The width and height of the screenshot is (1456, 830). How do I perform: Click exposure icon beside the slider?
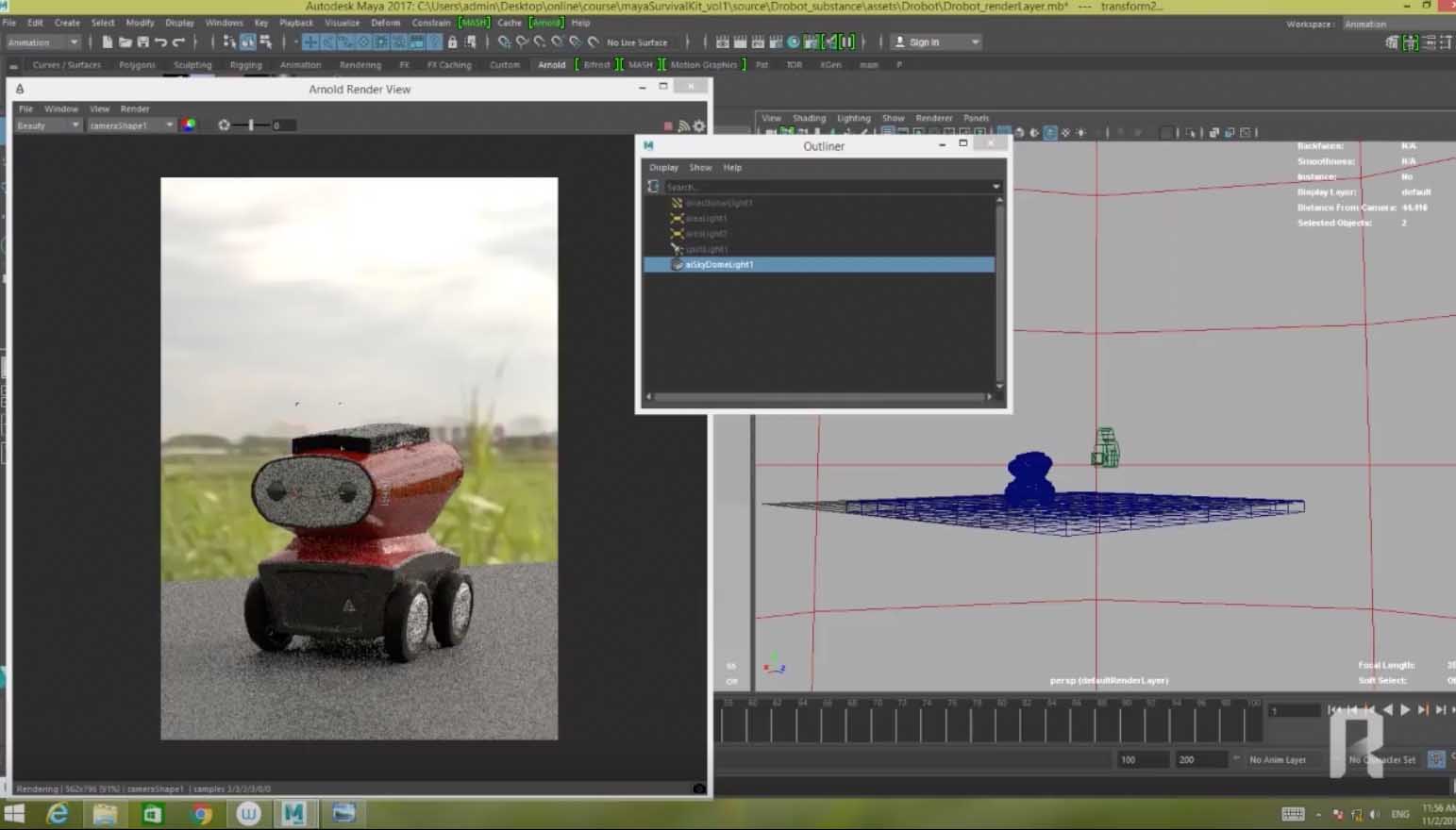(x=224, y=124)
